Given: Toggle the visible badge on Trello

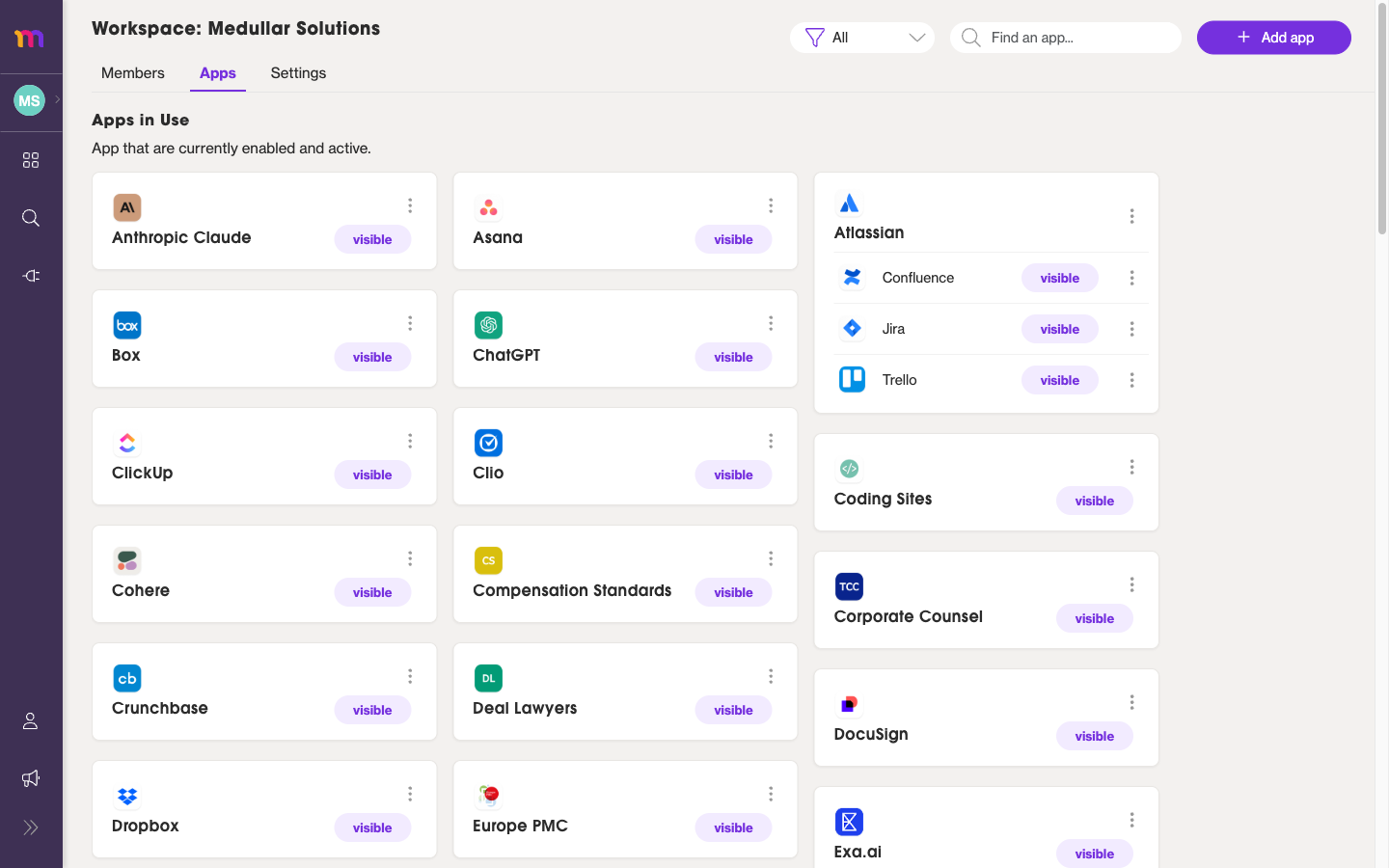Looking at the screenshot, I should coord(1059,380).
